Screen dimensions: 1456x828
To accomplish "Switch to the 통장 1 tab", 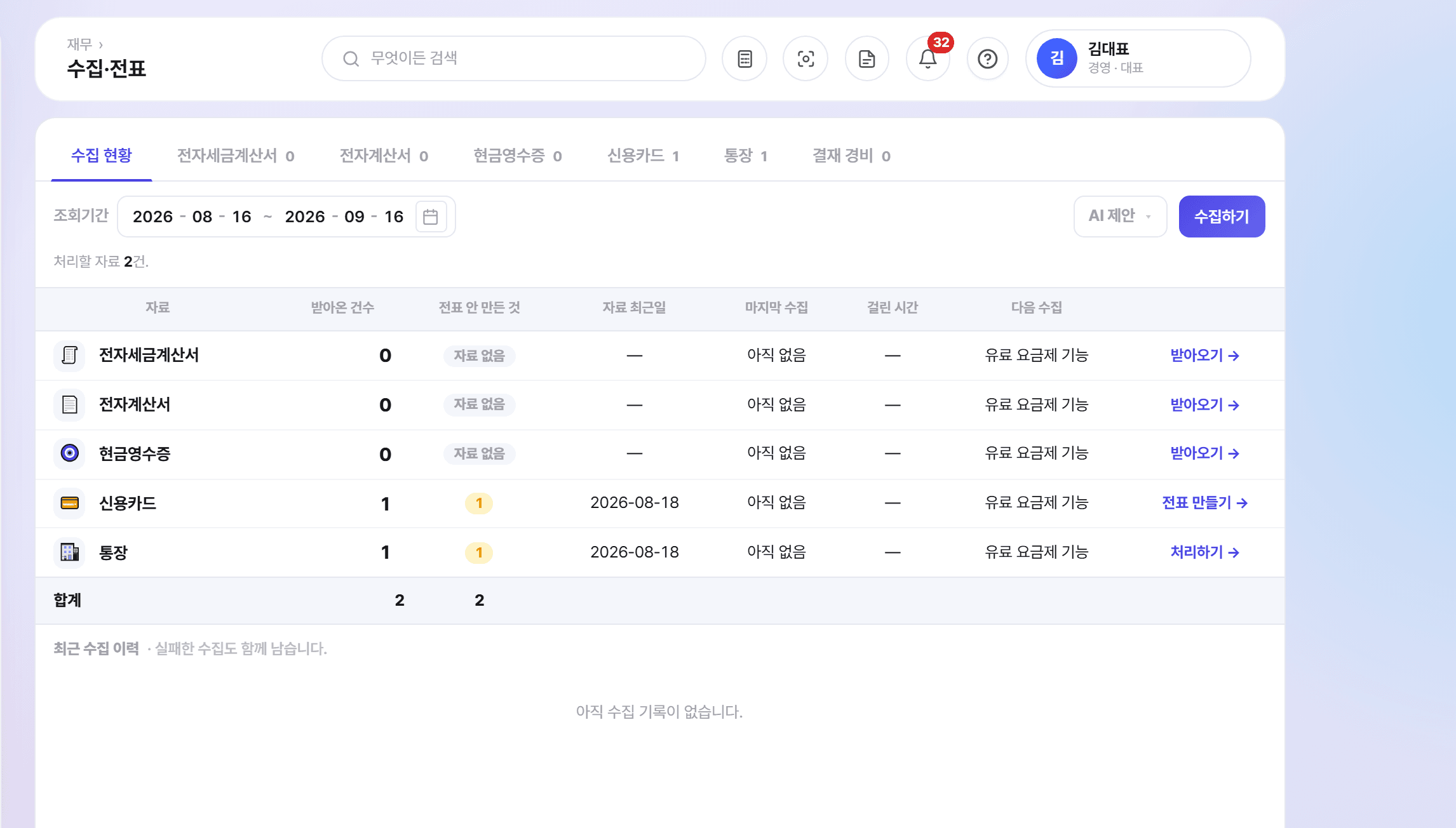I will [x=746, y=156].
